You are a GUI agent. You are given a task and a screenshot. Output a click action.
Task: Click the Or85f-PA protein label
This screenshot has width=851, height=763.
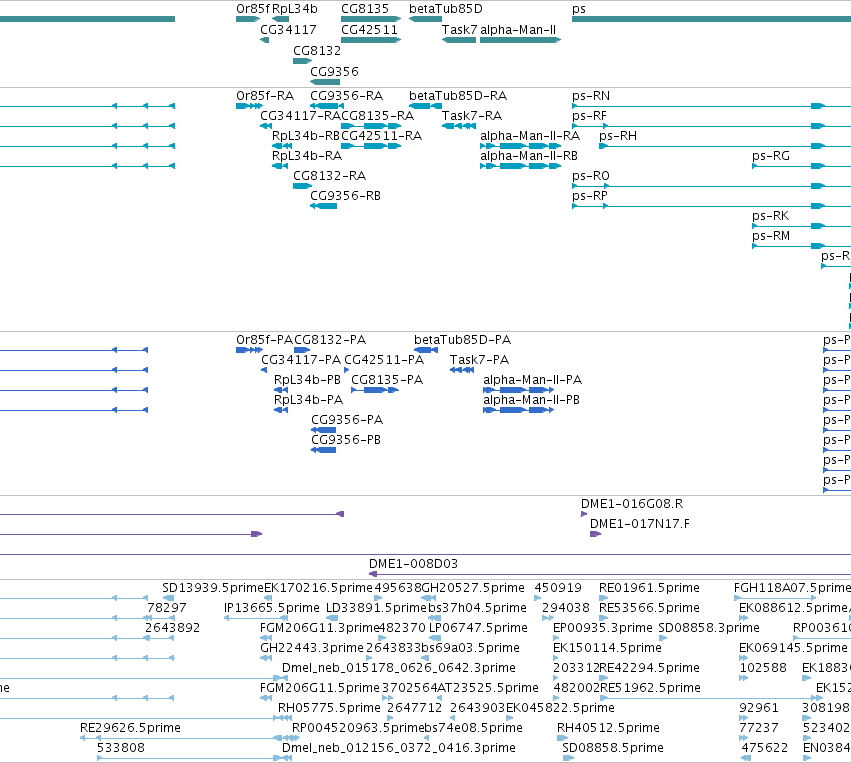(x=264, y=340)
